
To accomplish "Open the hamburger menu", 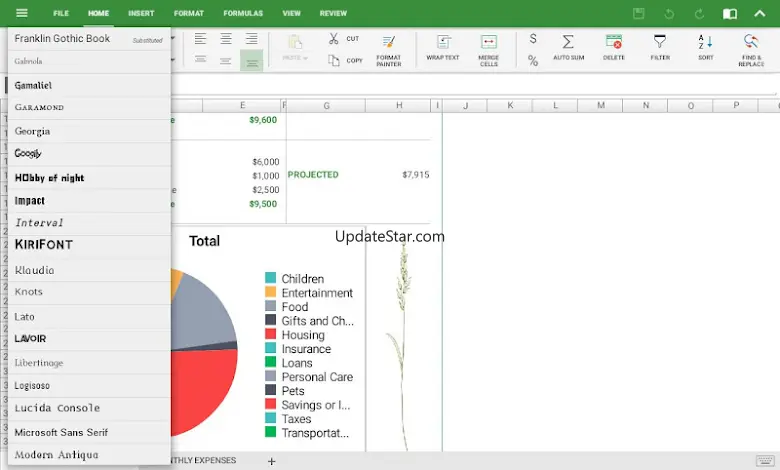I will tap(22, 14).
